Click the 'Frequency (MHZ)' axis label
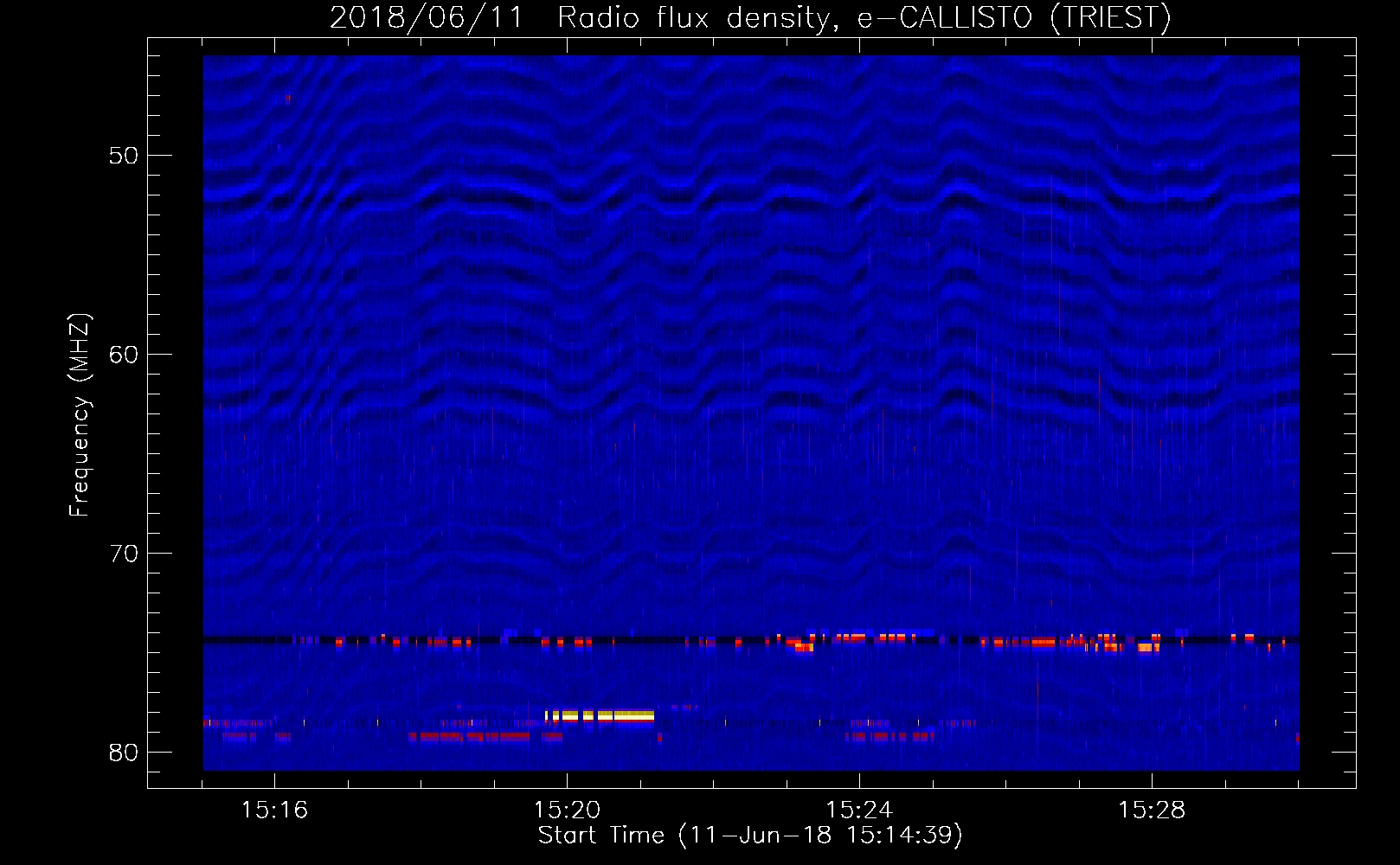Screen dimensions: 1400x865 pos(79,415)
